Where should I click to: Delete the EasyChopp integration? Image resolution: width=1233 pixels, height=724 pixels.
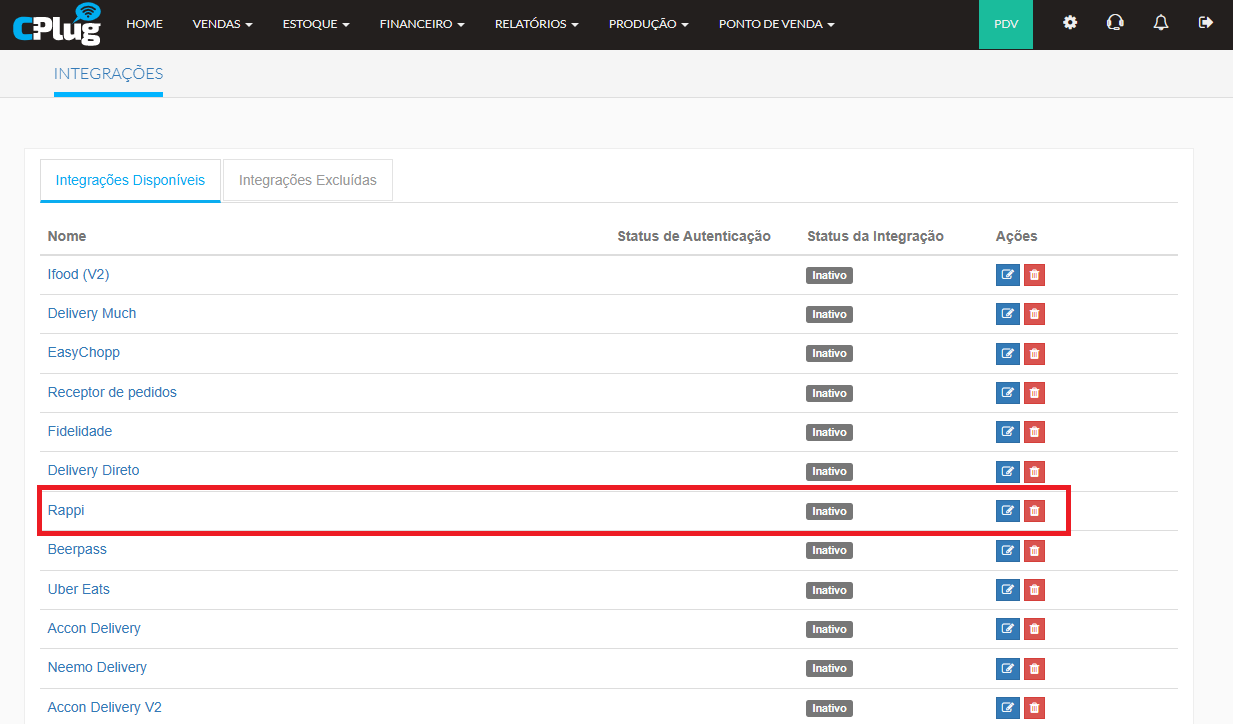[1034, 353]
